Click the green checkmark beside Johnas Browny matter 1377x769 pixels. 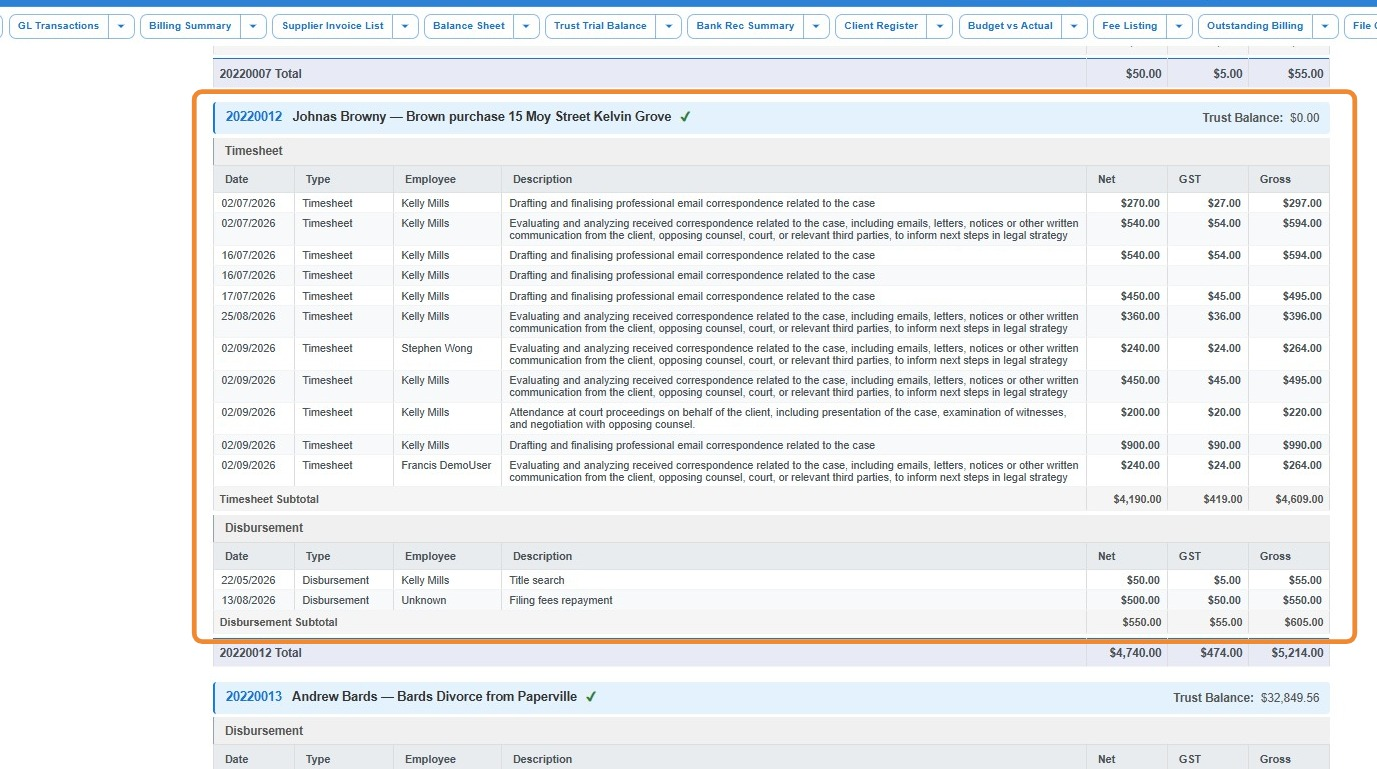point(685,117)
